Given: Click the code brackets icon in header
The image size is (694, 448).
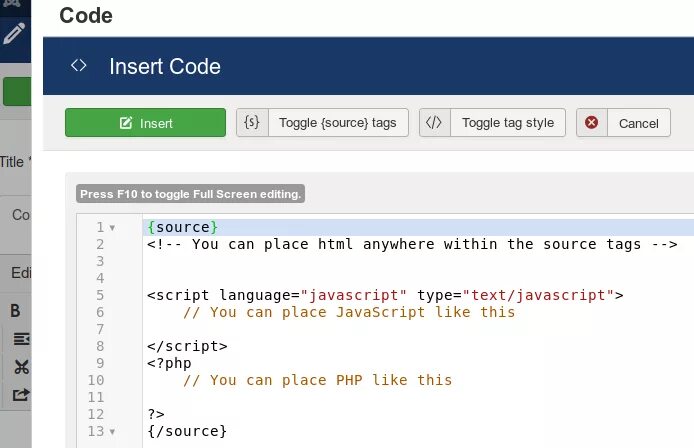Looking at the screenshot, I should pos(79,66).
